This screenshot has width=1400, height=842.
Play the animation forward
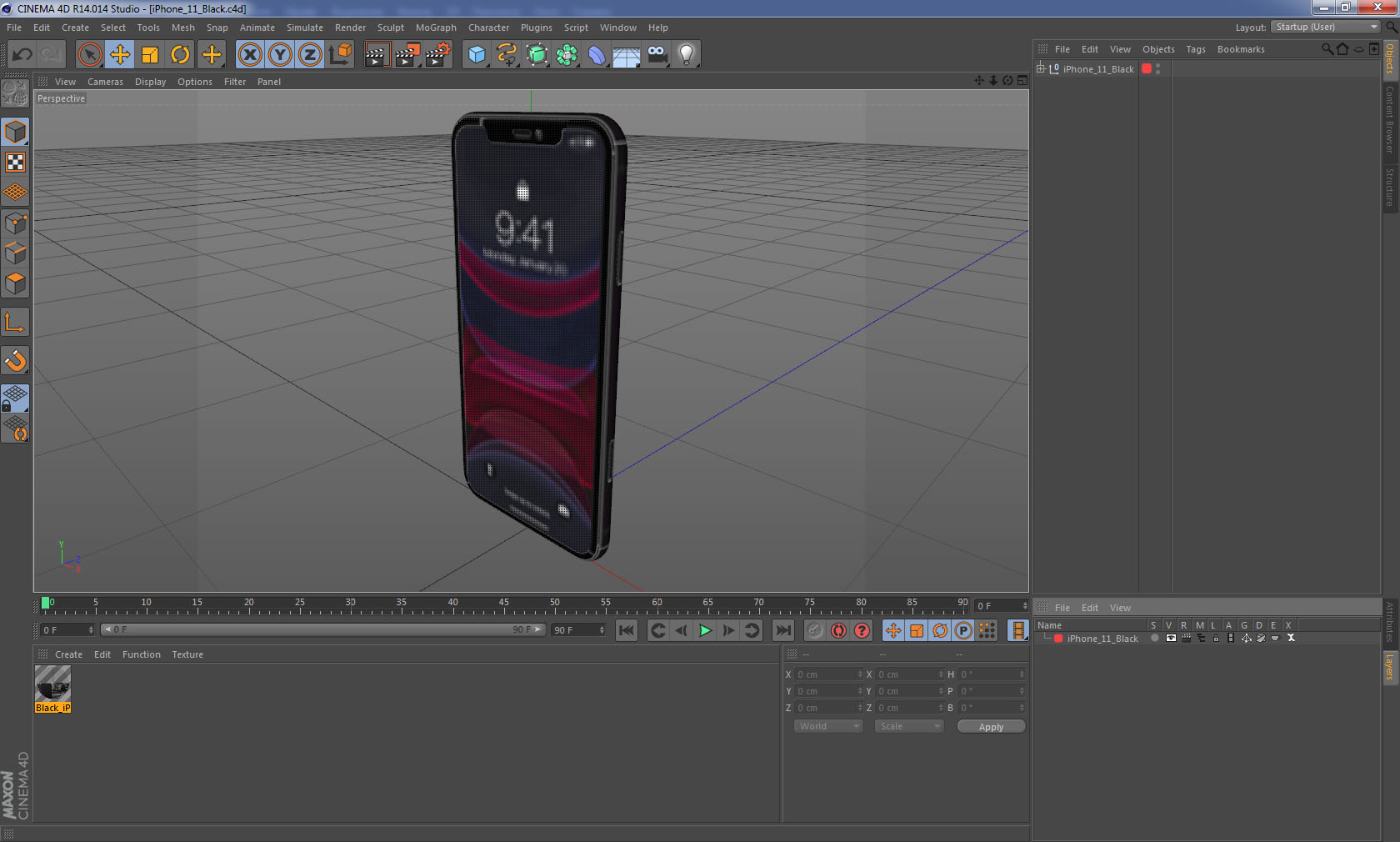(705, 630)
